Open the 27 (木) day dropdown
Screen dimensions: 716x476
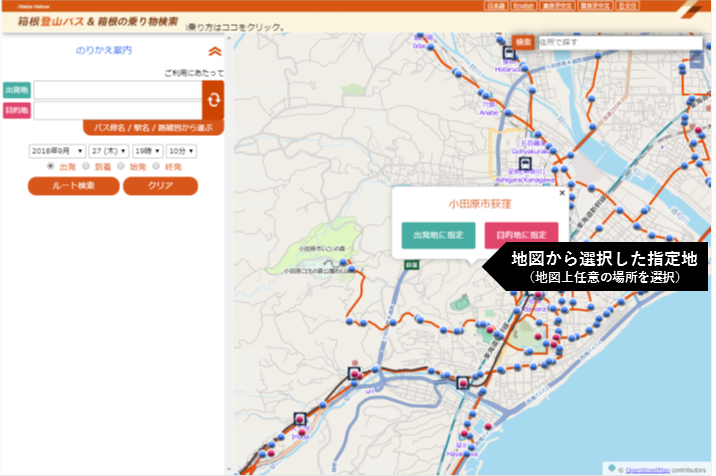pos(109,151)
